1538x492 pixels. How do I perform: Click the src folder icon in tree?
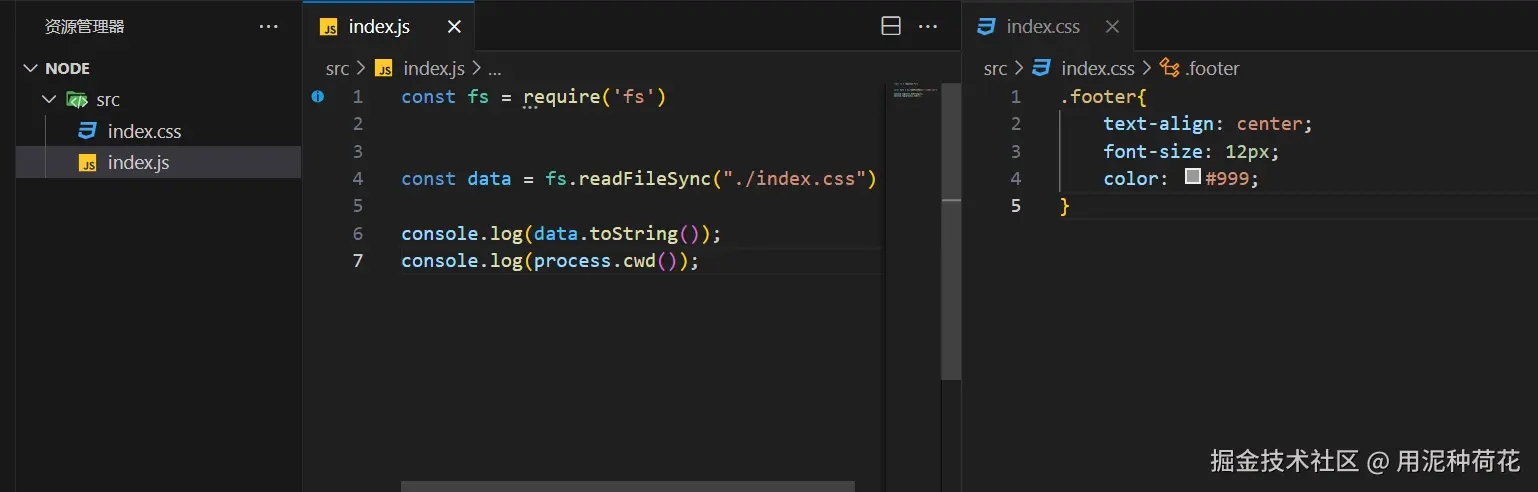coord(77,100)
